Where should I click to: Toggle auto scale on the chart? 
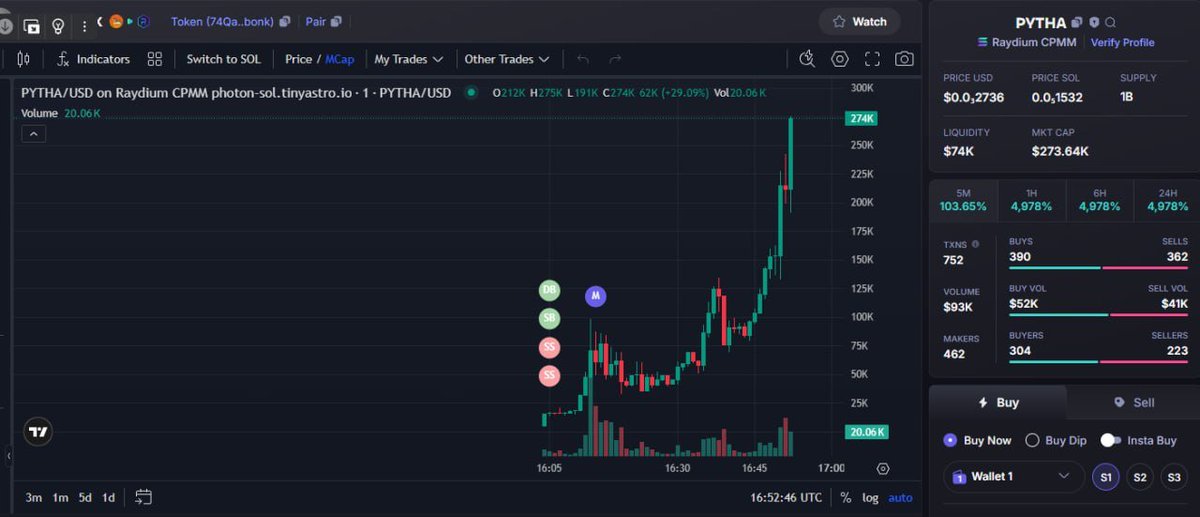pos(900,497)
